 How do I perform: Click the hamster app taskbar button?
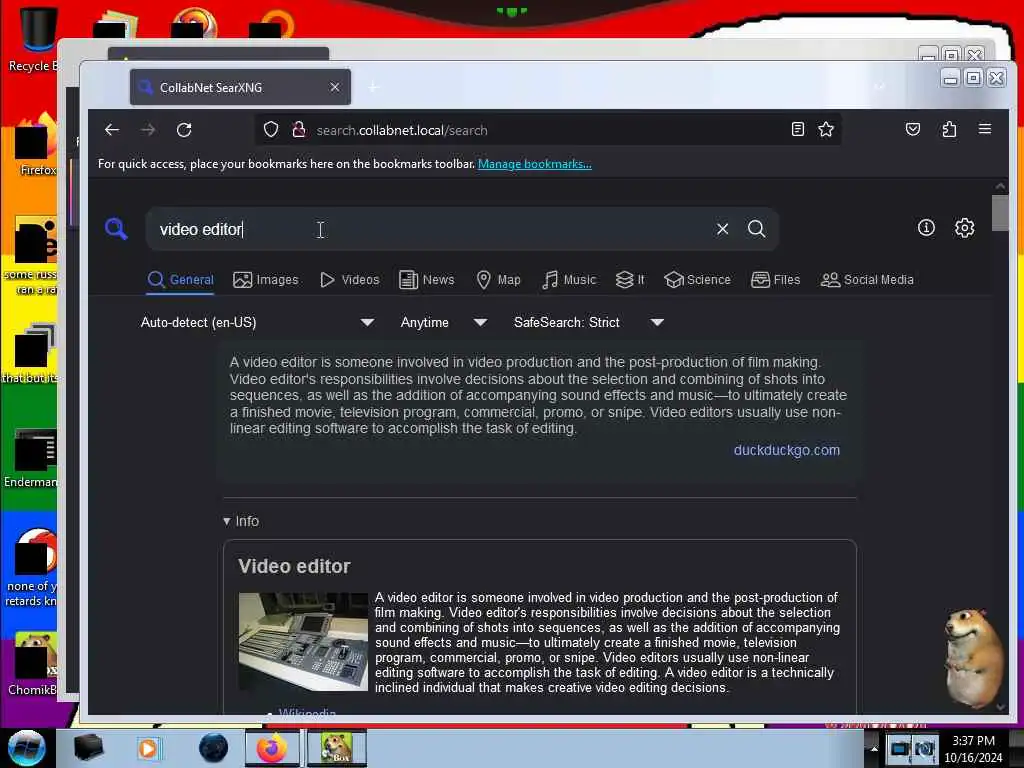pyautogui.click(x=336, y=748)
